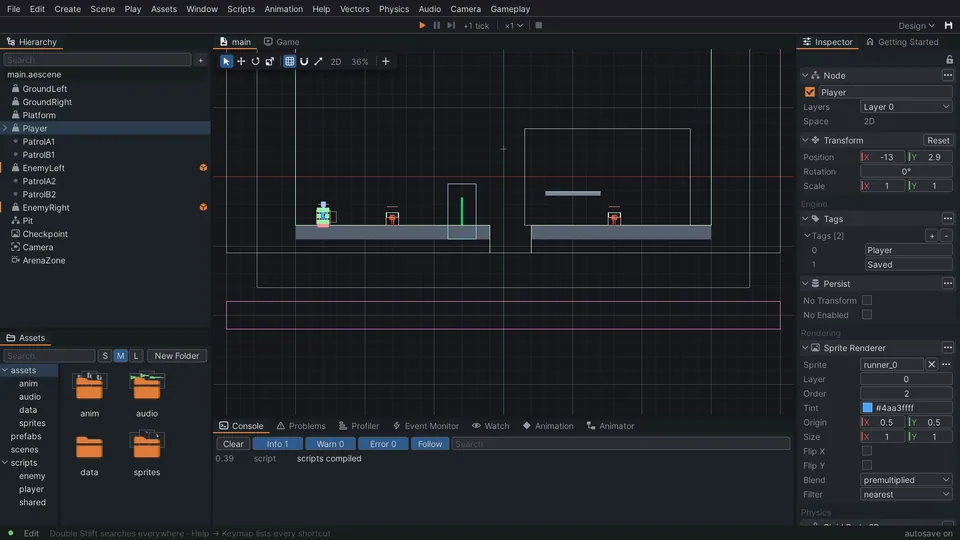Select the move tool
Viewport: 960px width, 540px height.
(241, 61)
